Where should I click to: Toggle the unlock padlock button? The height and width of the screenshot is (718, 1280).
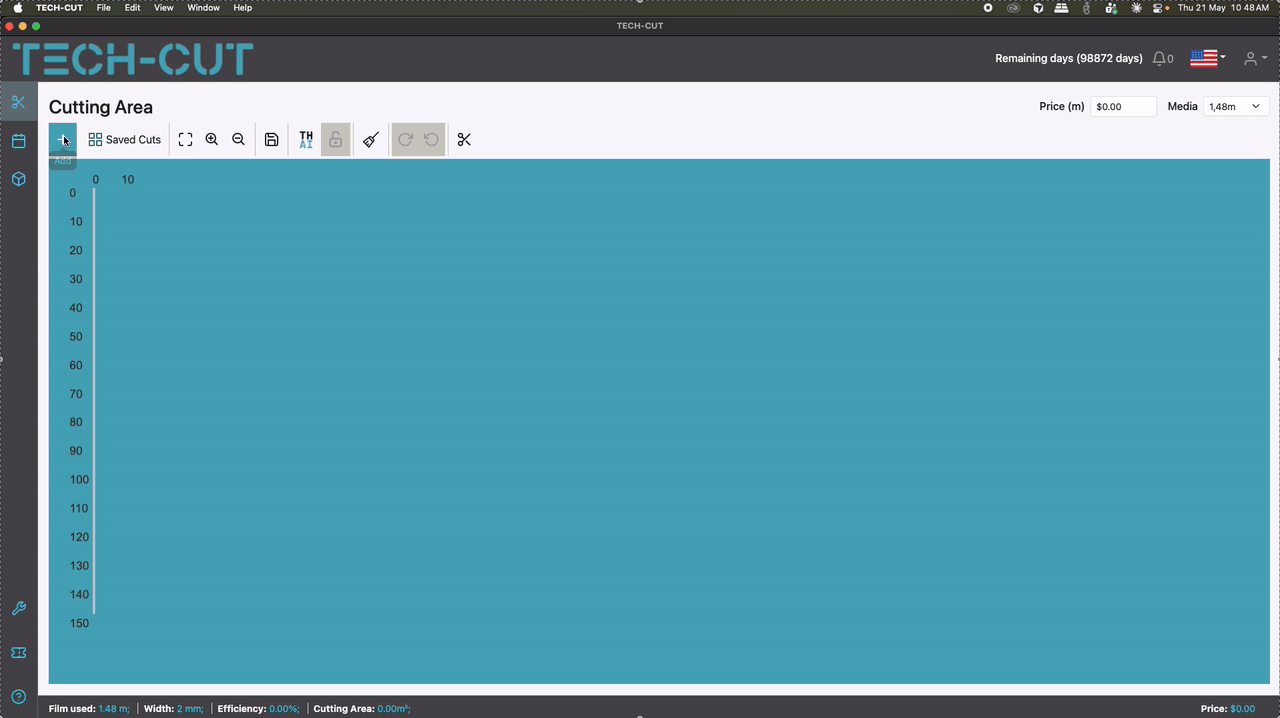pyautogui.click(x=336, y=140)
